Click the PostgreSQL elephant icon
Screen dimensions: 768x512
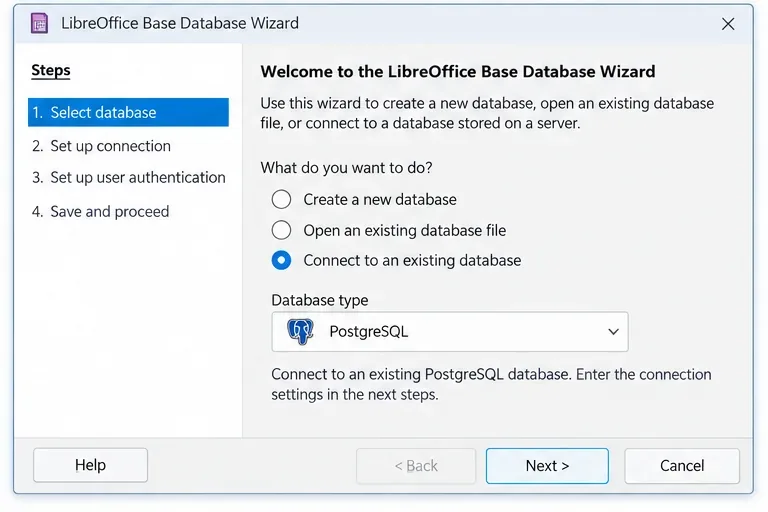click(x=300, y=332)
